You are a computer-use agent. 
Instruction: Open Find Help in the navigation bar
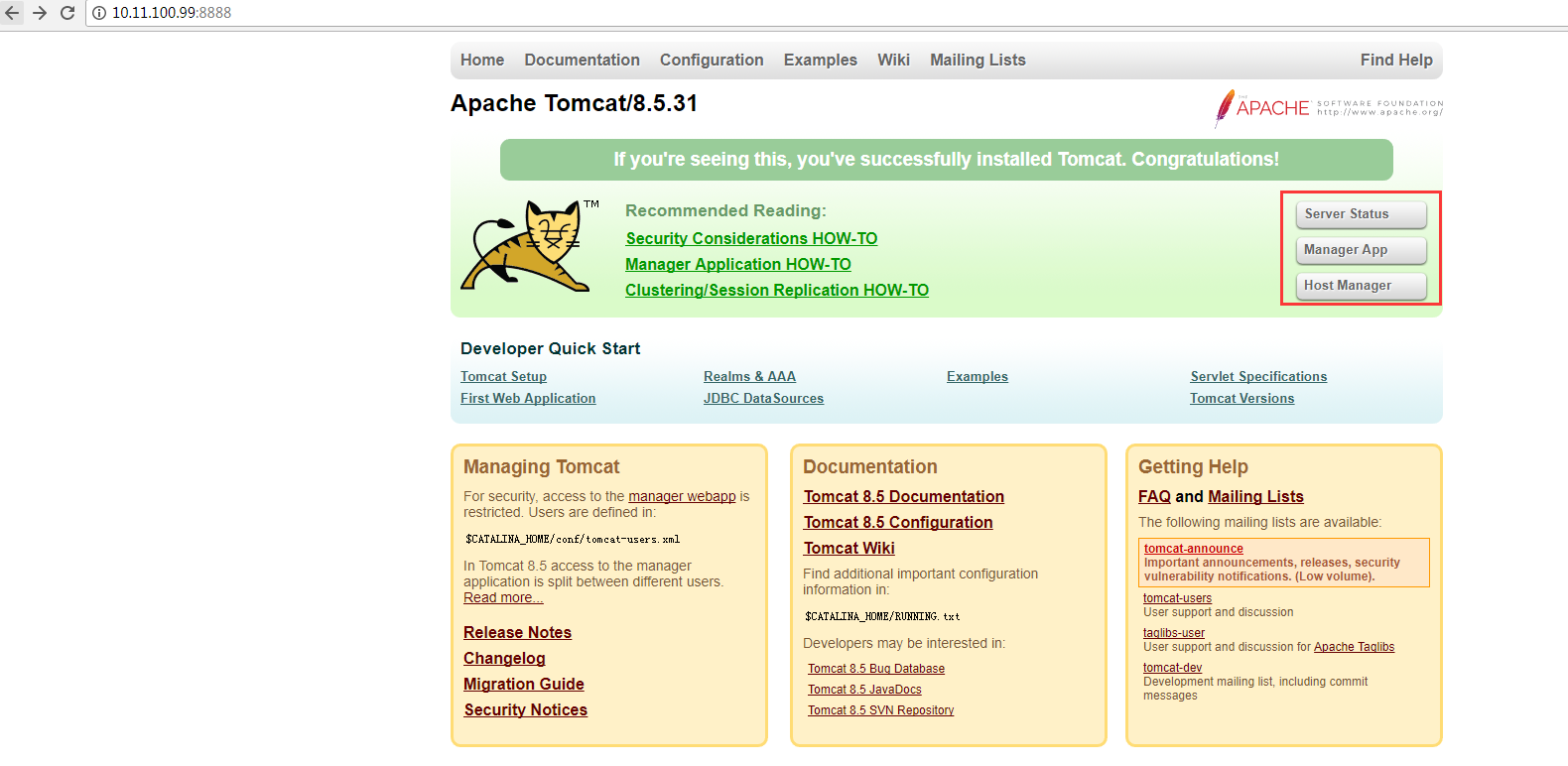1396,60
